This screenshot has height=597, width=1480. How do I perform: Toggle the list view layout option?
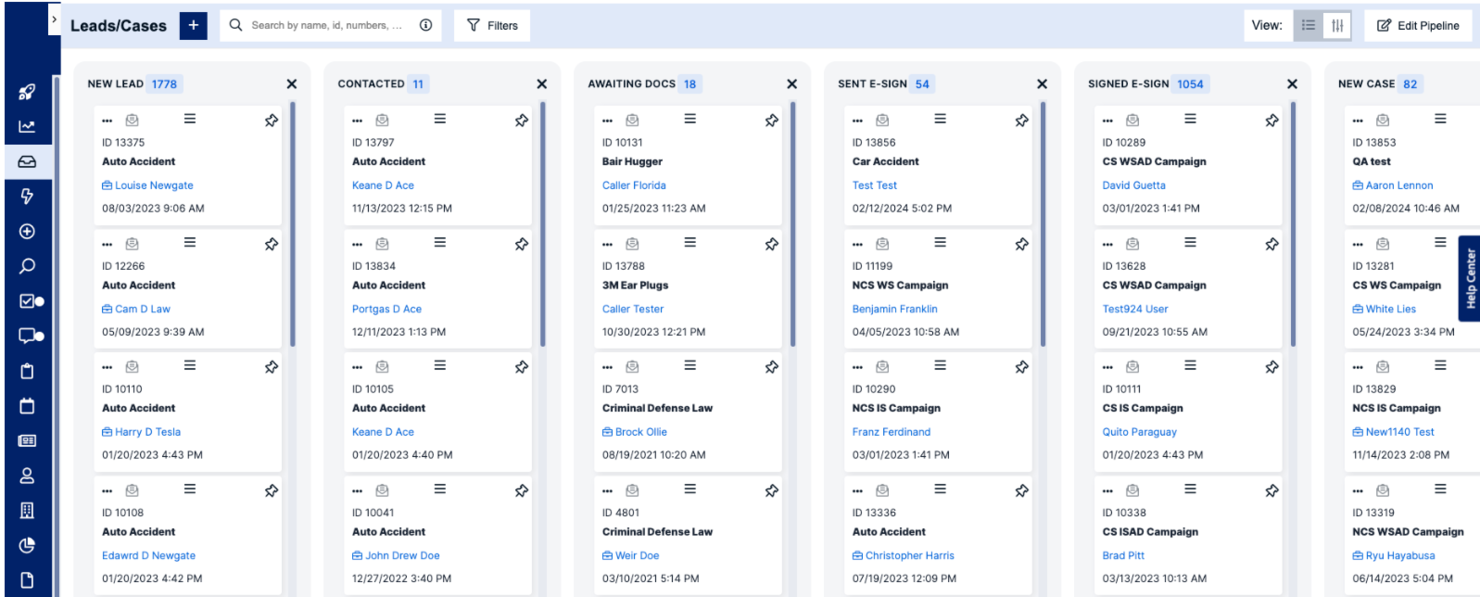(1307, 24)
